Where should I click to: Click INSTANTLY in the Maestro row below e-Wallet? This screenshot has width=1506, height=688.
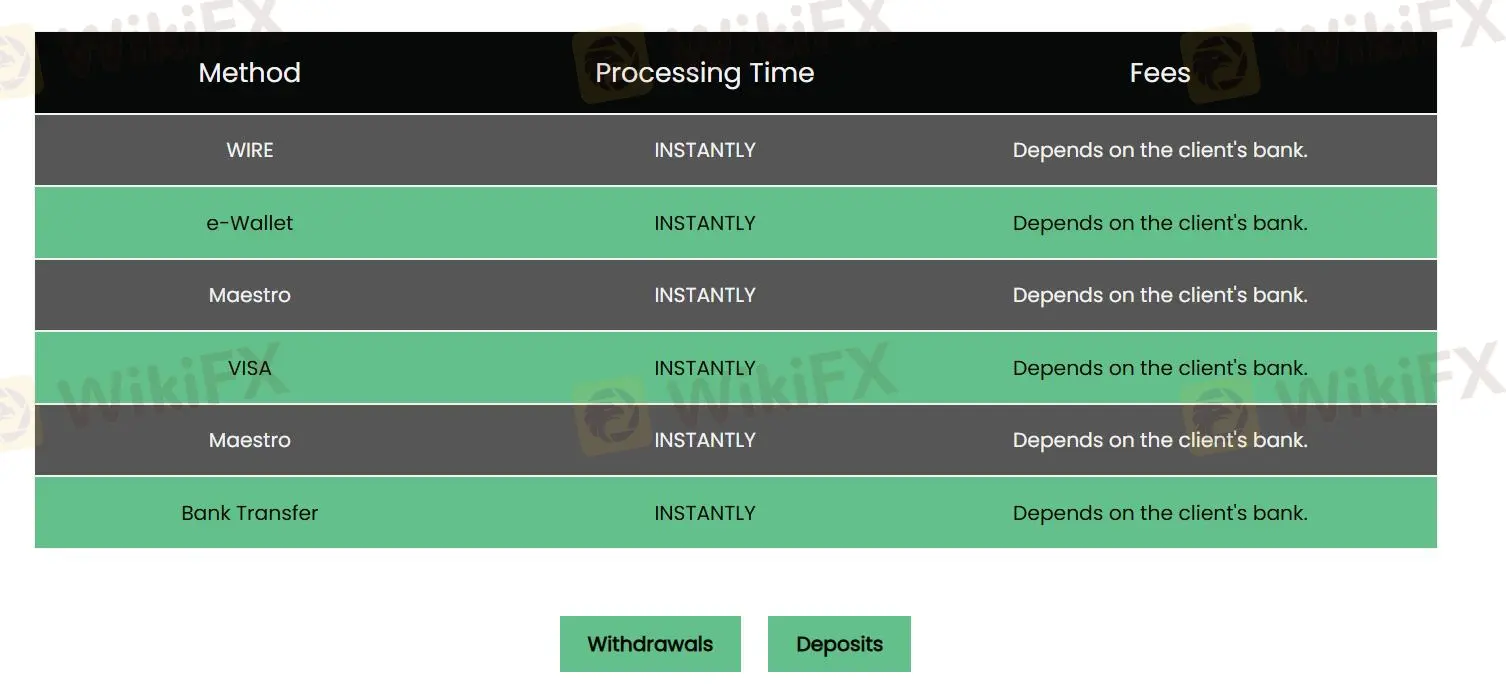click(704, 295)
